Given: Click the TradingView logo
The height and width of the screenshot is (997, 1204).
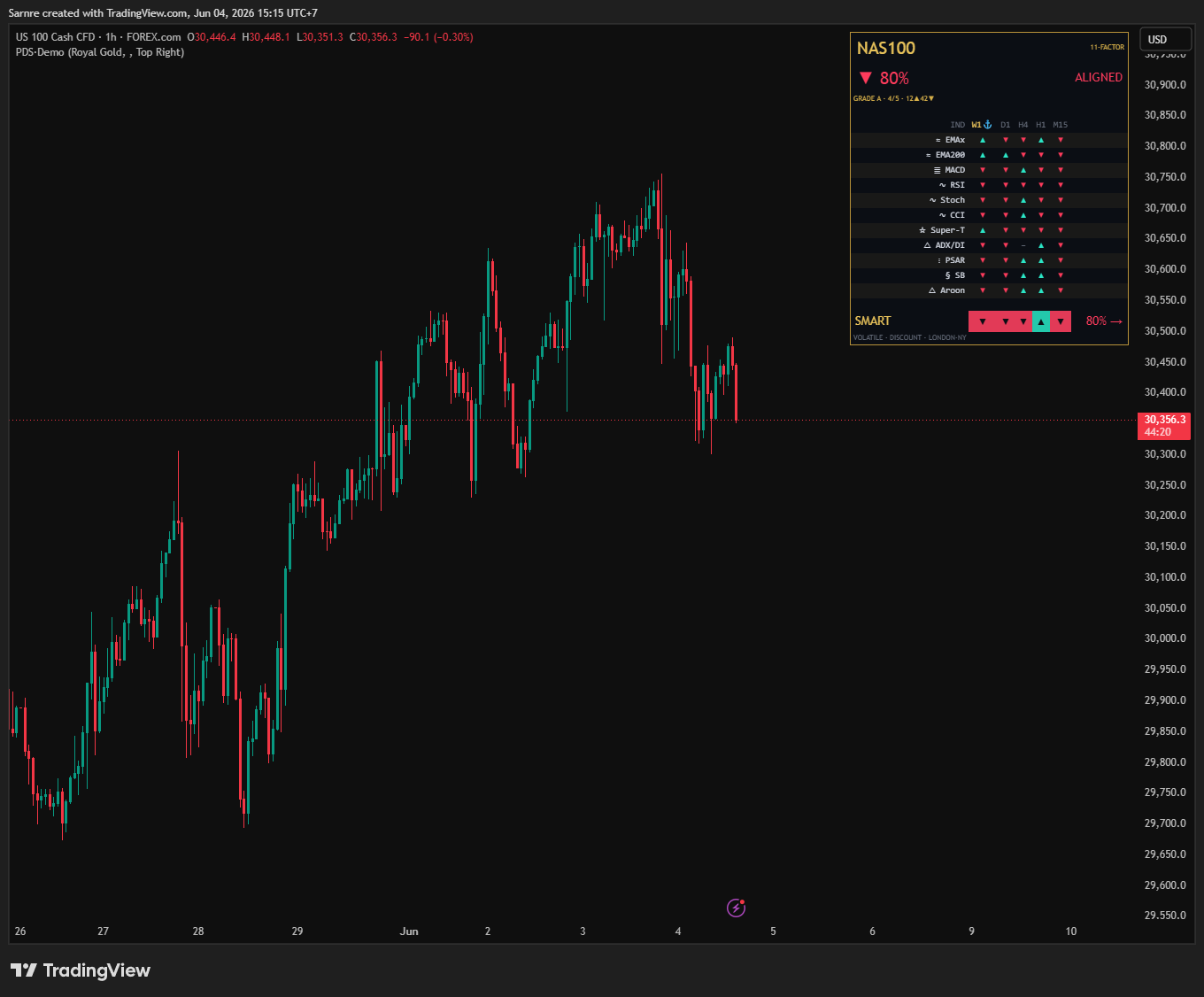Looking at the screenshot, I should pyautogui.click(x=81, y=970).
